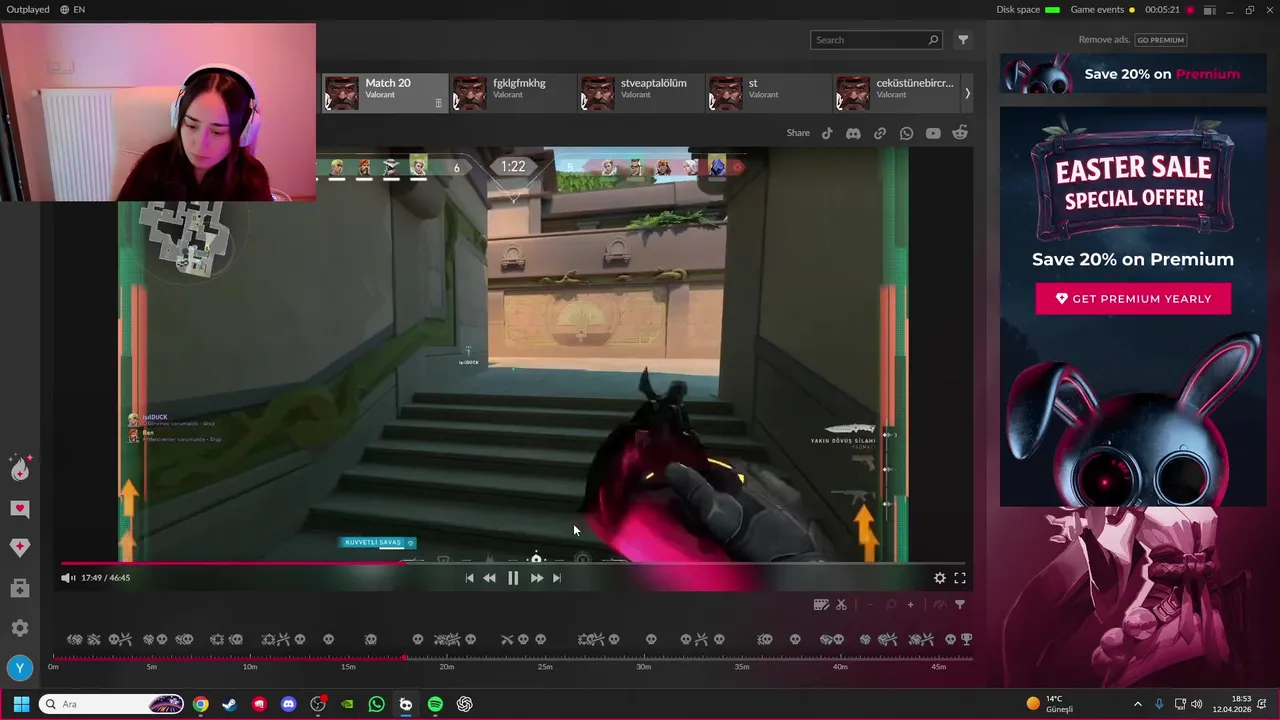Image resolution: width=1280 pixels, height=720 pixels.
Task: Check the Game events status indicator
Action: [x=1103, y=10]
